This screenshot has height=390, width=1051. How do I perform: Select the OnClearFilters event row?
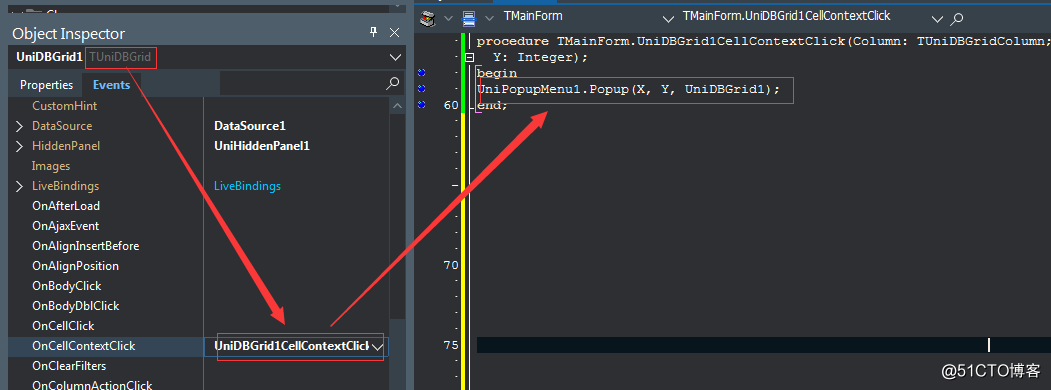(x=198, y=366)
